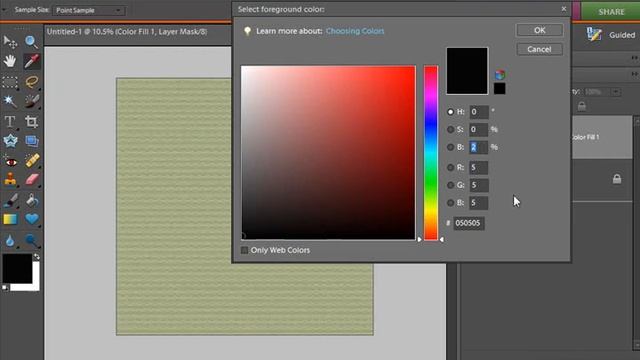The width and height of the screenshot is (640, 360).
Task: Open the Sample Size dropdown
Action: pos(89,10)
